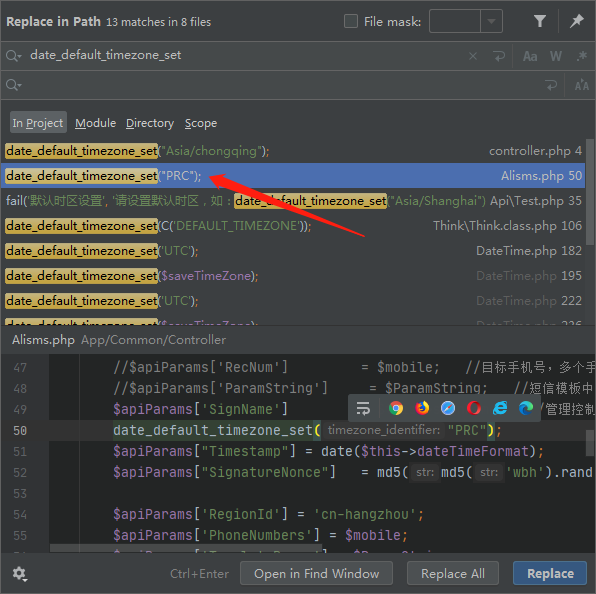
Task: Click the timezone_identifier parameter hint
Action: (x=384, y=430)
